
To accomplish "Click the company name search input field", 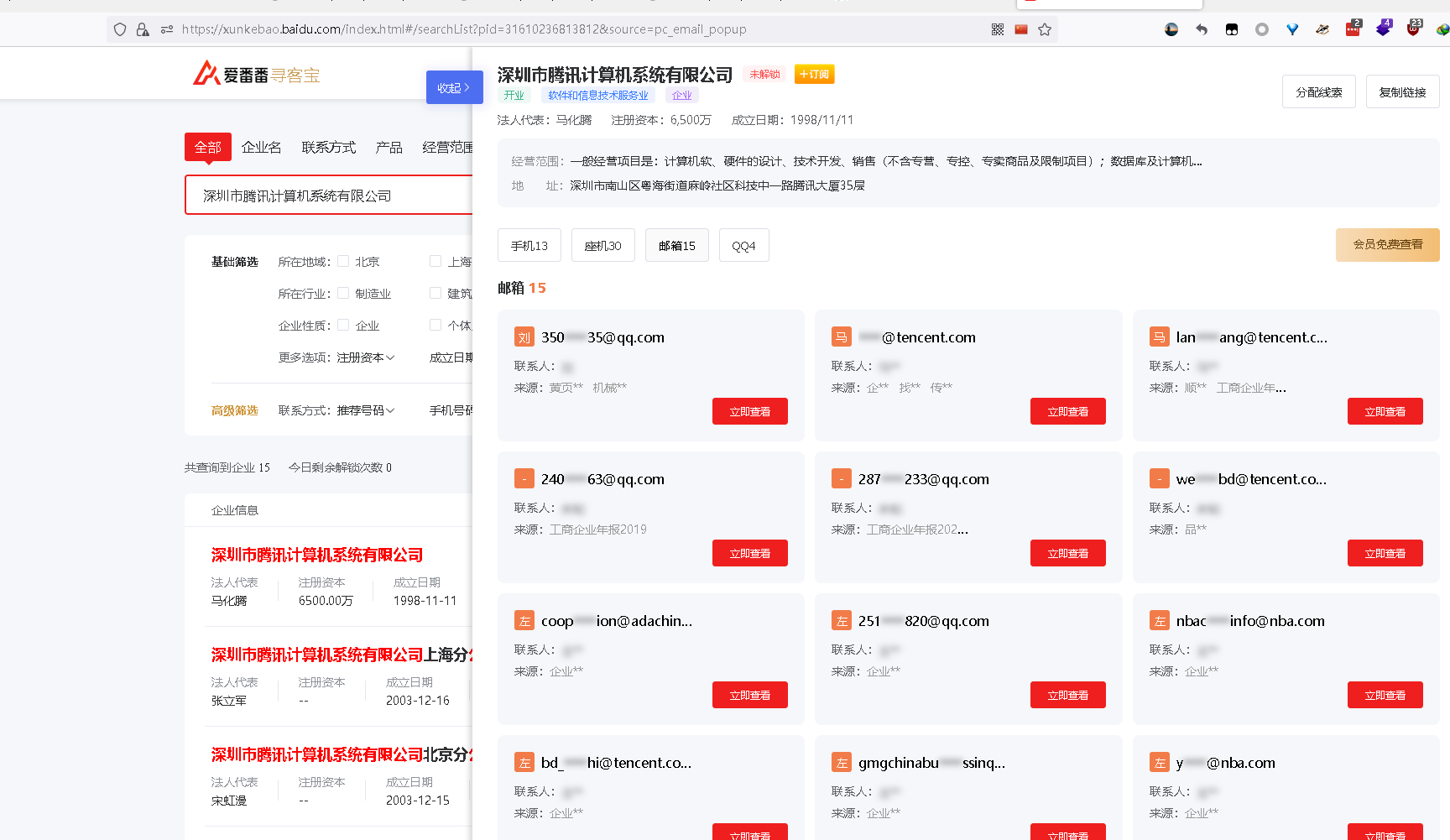I will click(x=329, y=196).
